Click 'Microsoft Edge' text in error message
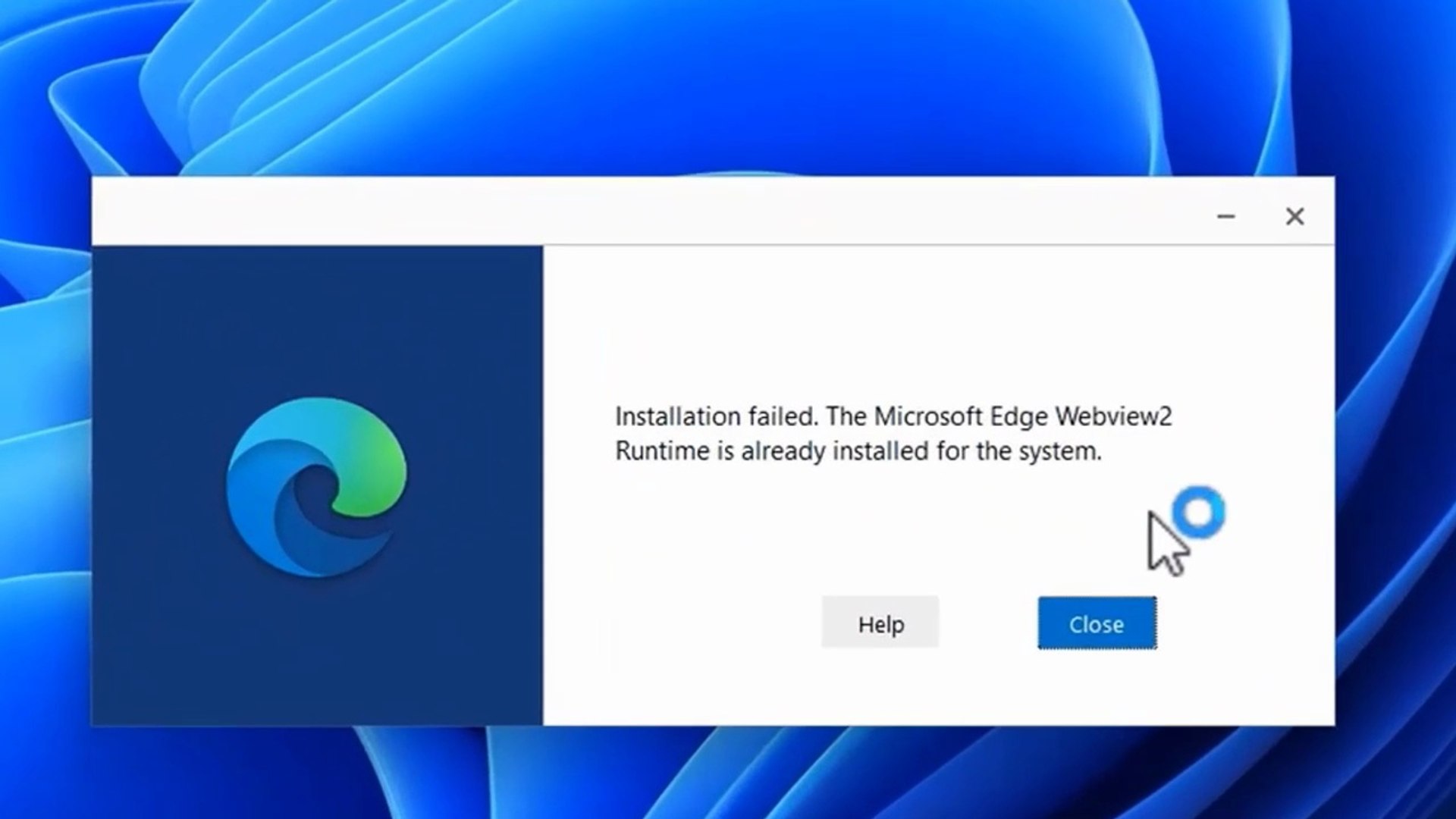Screen dimensions: 1456x819 click(961, 416)
